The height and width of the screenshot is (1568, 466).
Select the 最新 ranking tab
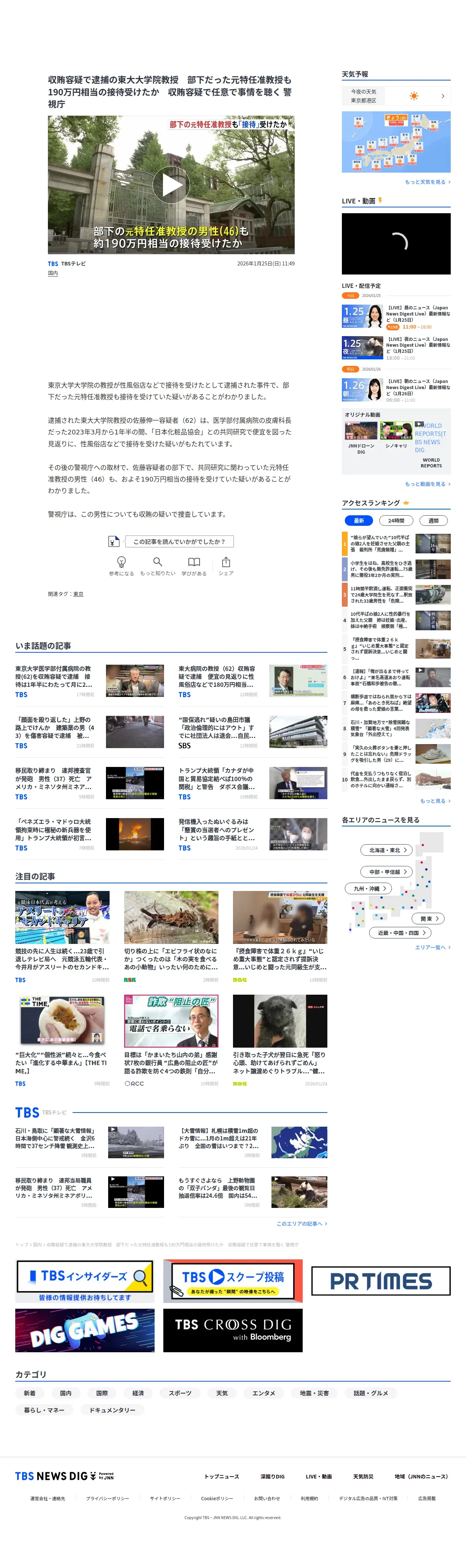[x=359, y=520]
